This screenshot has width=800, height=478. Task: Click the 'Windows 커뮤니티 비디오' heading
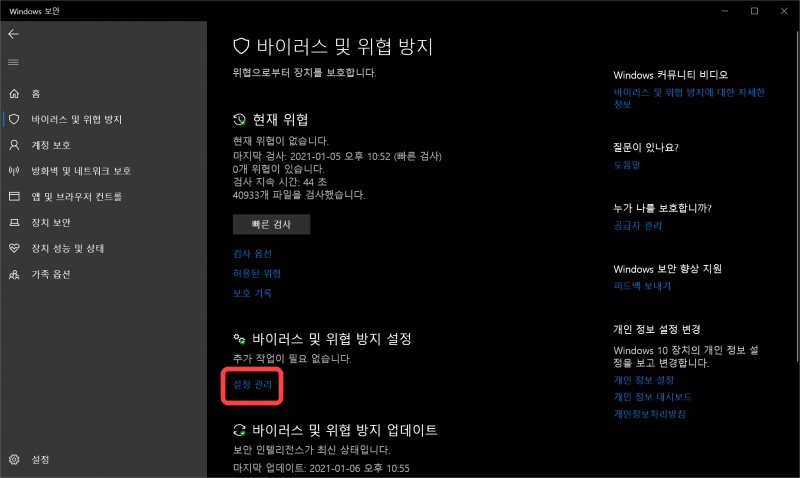tap(670, 75)
